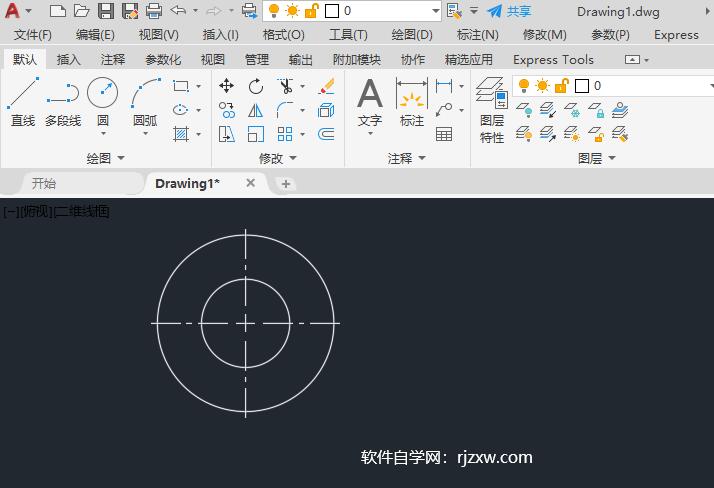Select the Mirror tool
The width and height of the screenshot is (714, 488).
pyautogui.click(x=256, y=110)
